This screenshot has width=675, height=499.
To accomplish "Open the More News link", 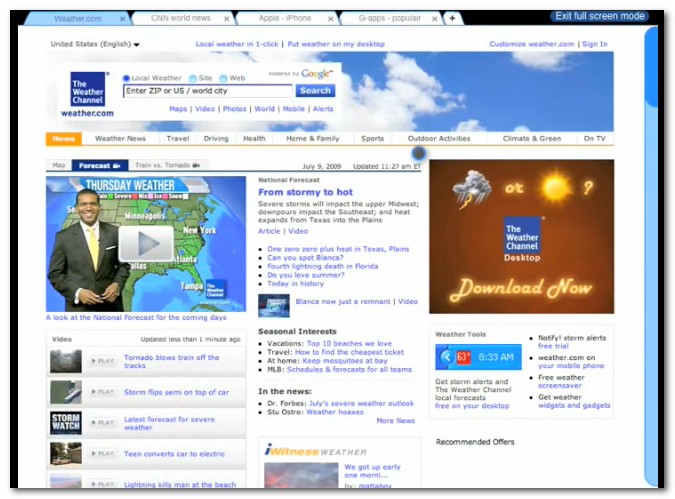I will coord(395,421).
